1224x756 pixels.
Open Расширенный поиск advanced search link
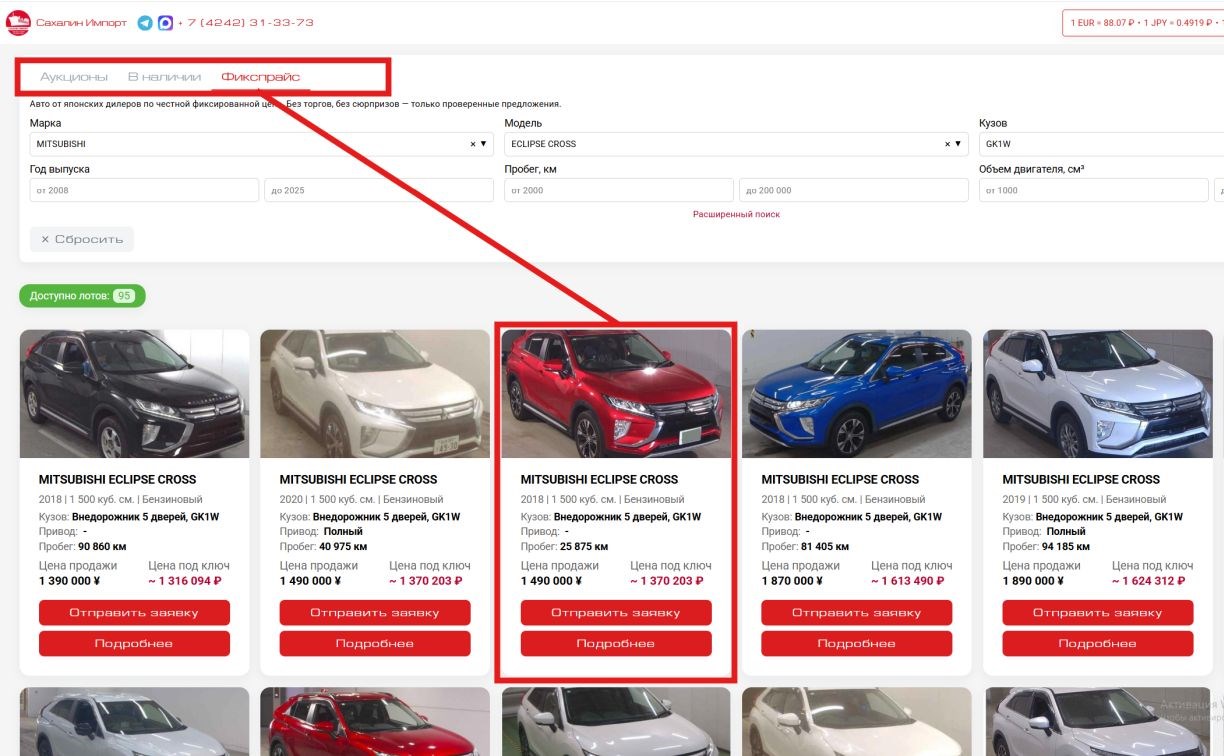(736, 214)
